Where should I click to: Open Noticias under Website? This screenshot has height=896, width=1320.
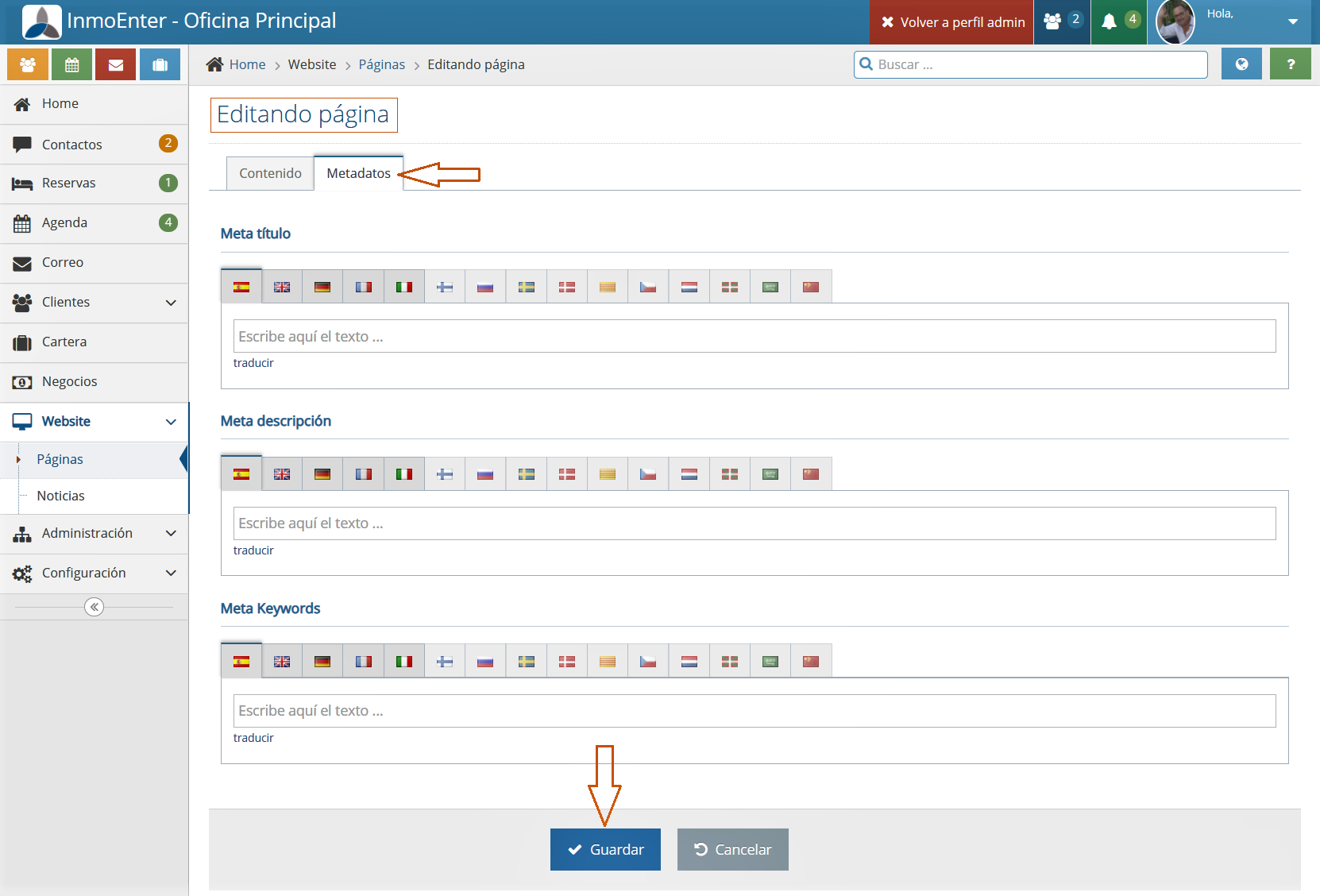pyautogui.click(x=94, y=496)
